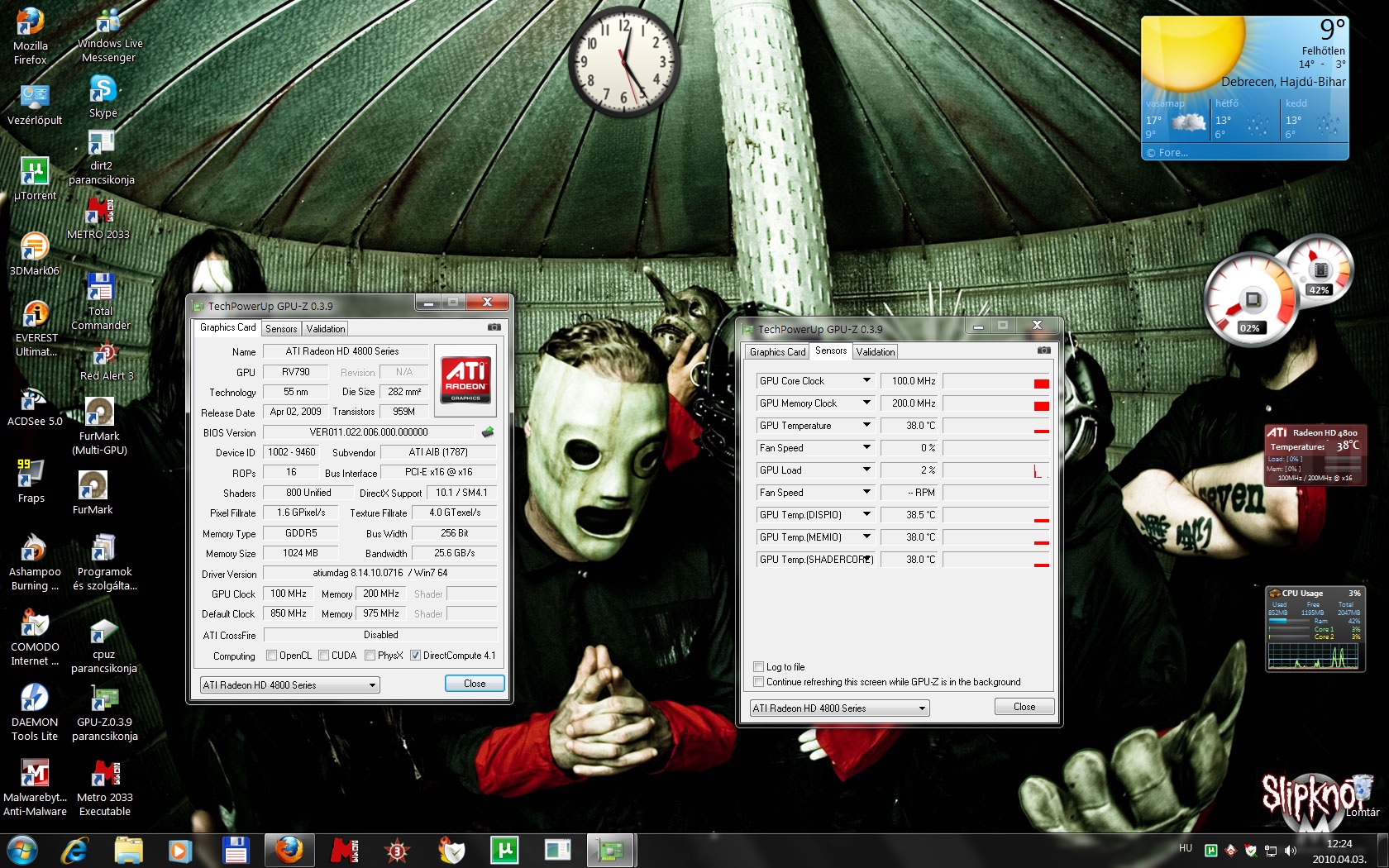The height and width of the screenshot is (868, 1389).
Task: Open Vezérlőpult control panel icon
Action: pos(34,103)
